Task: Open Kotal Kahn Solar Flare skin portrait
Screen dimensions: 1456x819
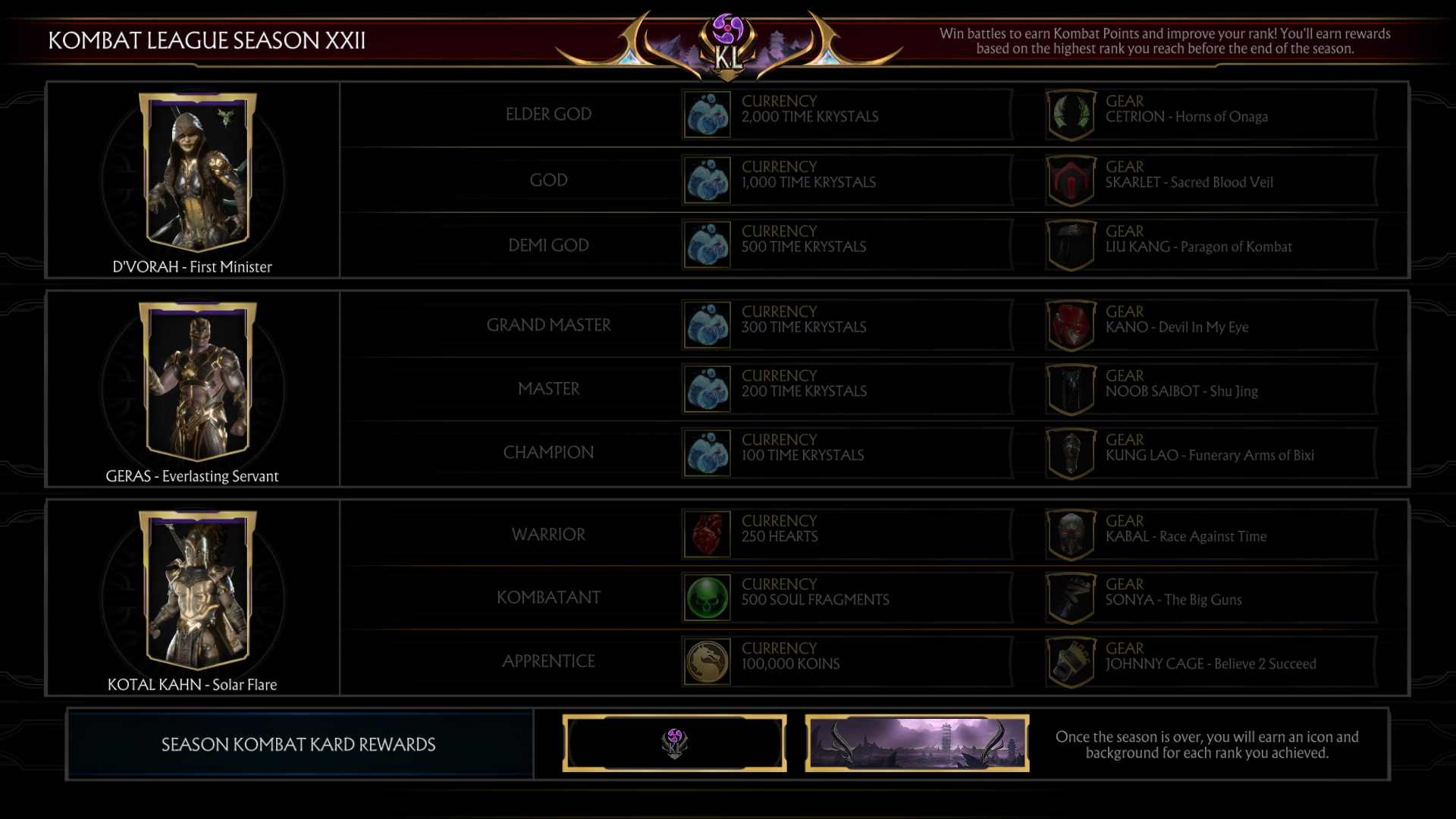Action: click(197, 590)
